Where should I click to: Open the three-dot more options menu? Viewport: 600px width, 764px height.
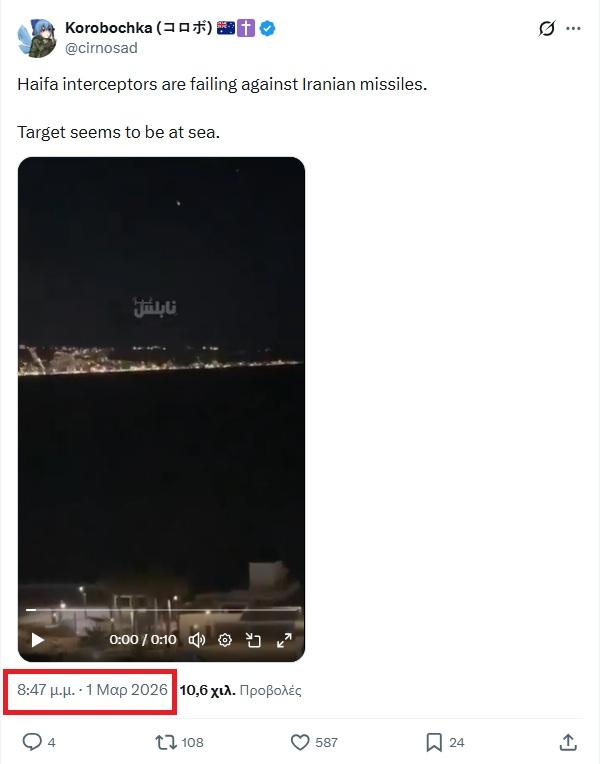[x=574, y=28]
